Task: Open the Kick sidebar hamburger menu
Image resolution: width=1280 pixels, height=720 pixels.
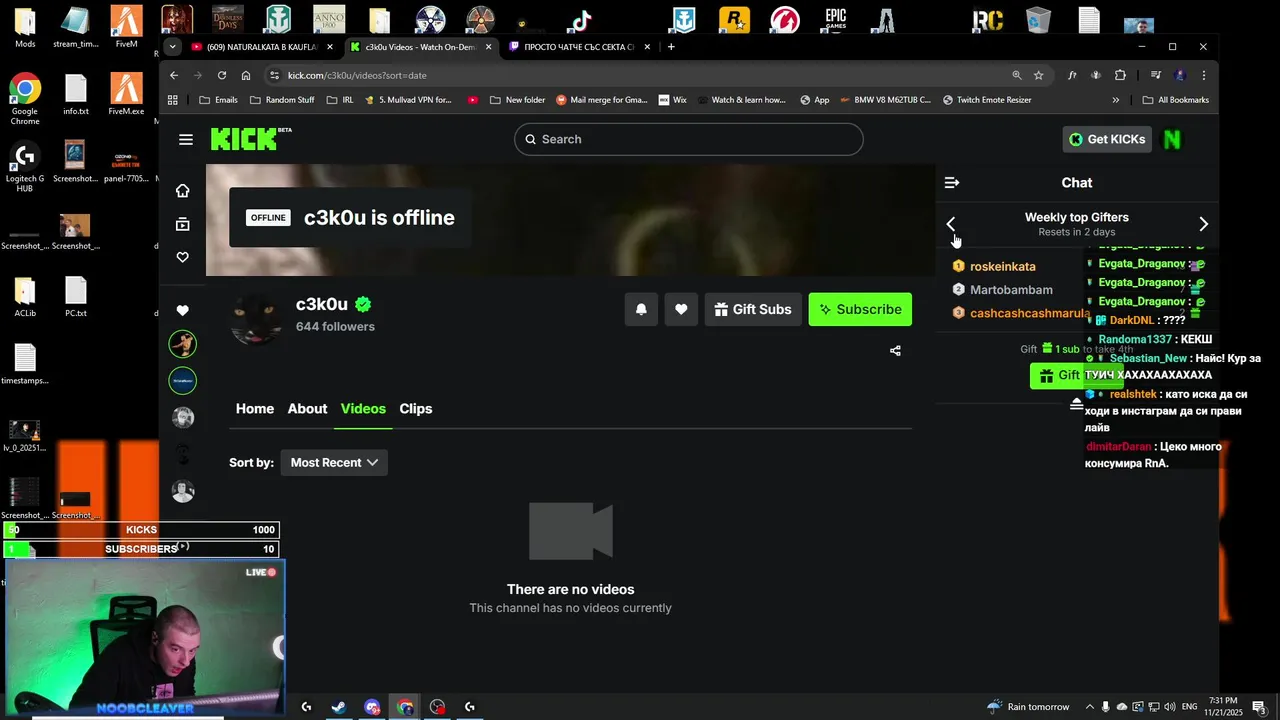Action: (186, 139)
